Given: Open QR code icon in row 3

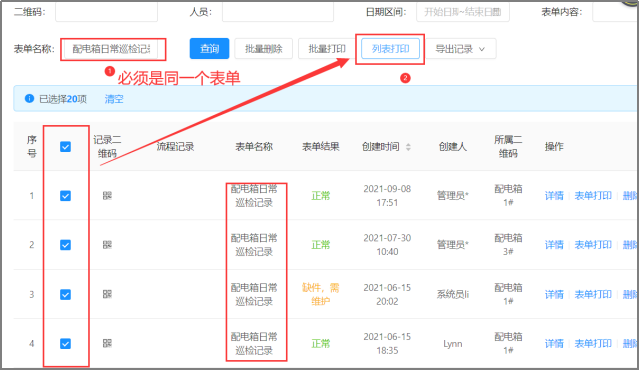Looking at the screenshot, I should click(x=107, y=294).
